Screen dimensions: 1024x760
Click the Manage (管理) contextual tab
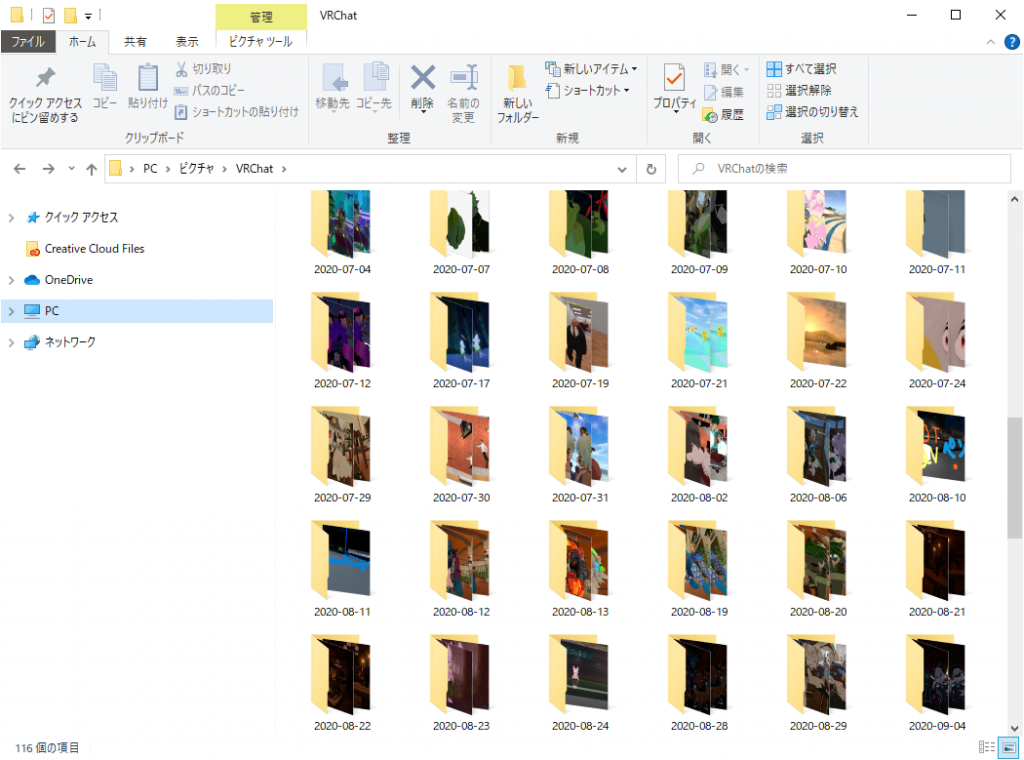click(261, 16)
